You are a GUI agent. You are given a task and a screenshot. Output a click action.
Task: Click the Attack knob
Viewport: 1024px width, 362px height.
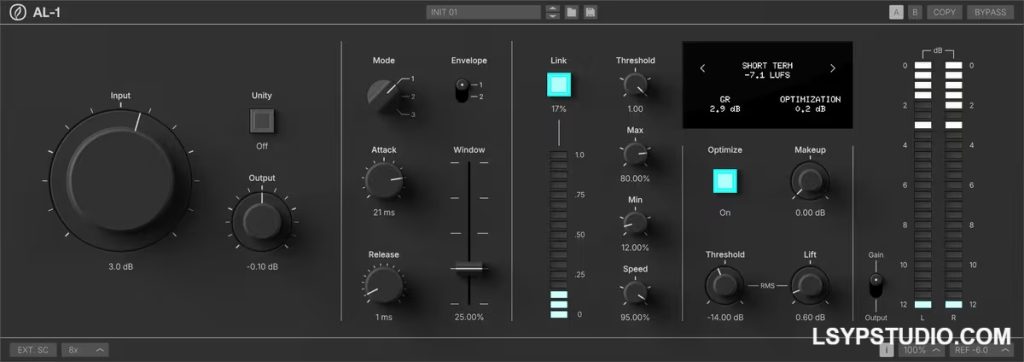(x=384, y=180)
